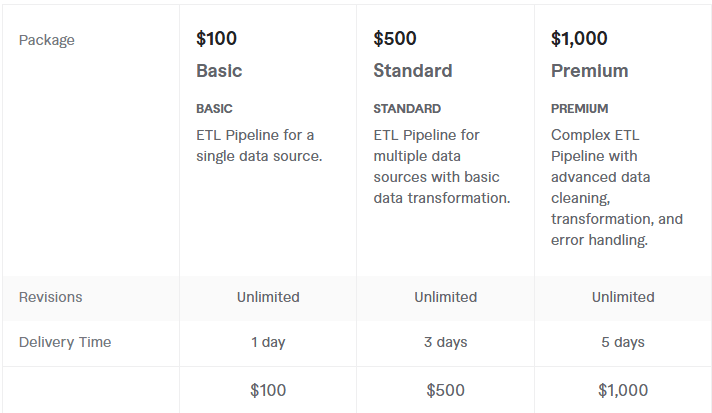
Task: Choose the bottom $500 Standard price button
Action: (x=445, y=390)
